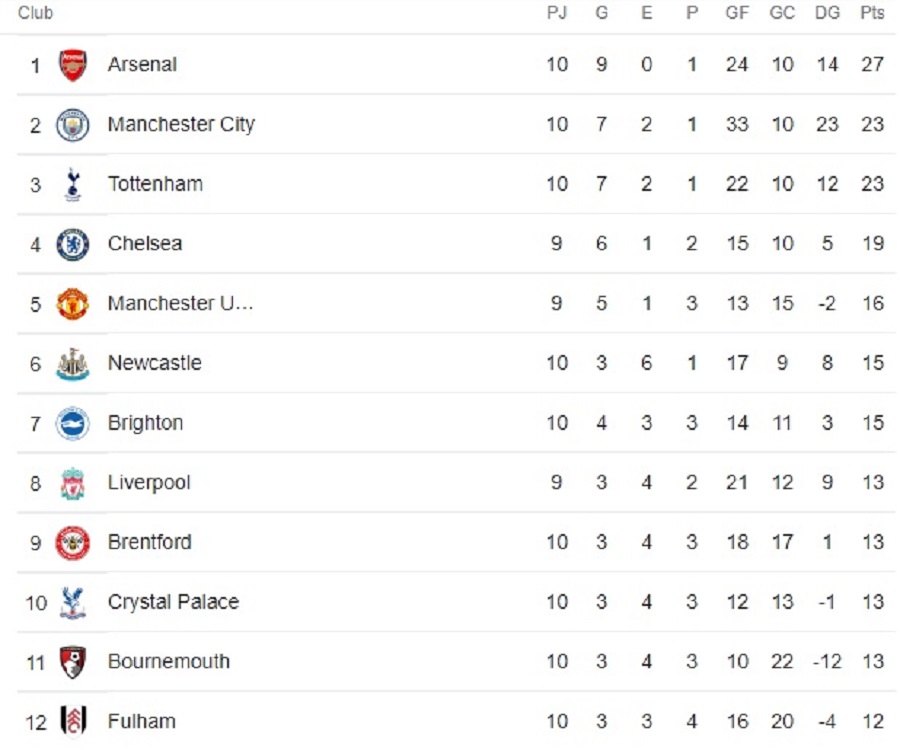Click the Arsenal club crest
900x750 pixels.
point(72,65)
